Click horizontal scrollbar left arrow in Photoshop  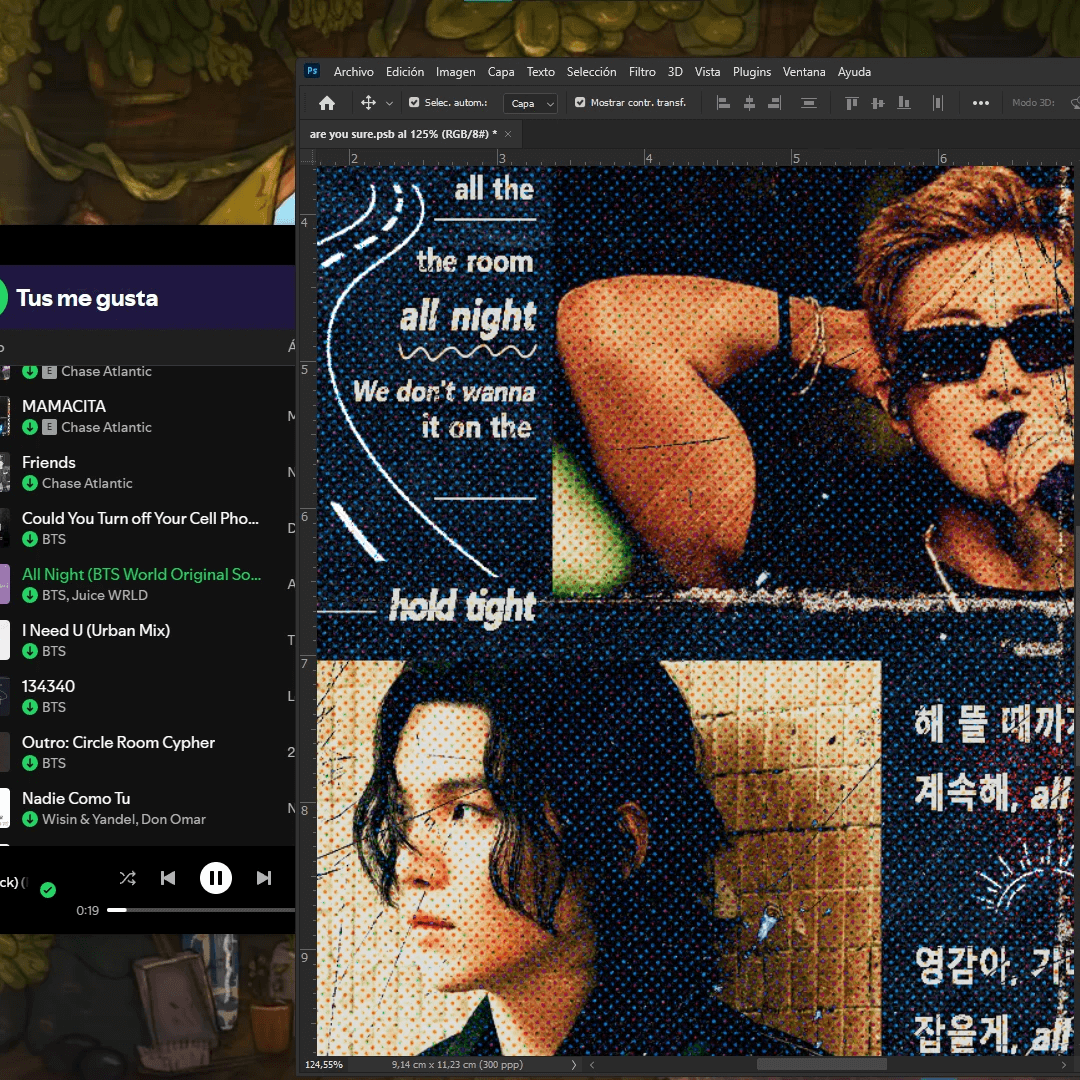click(x=592, y=1064)
